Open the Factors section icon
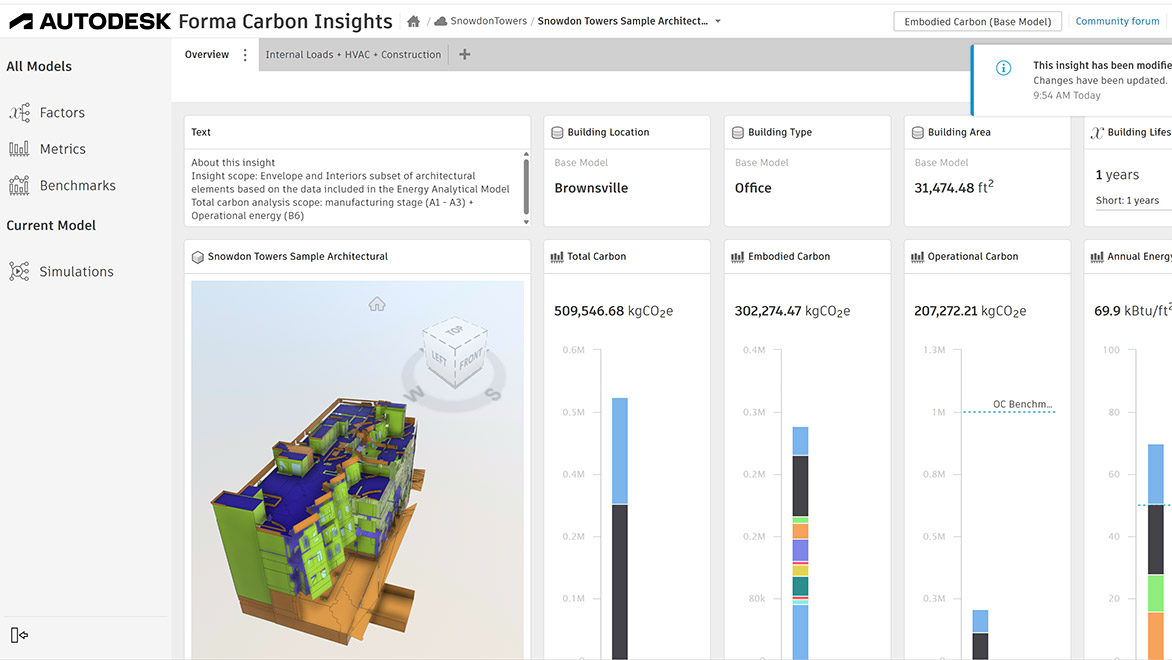The image size is (1172, 660). 19,113
